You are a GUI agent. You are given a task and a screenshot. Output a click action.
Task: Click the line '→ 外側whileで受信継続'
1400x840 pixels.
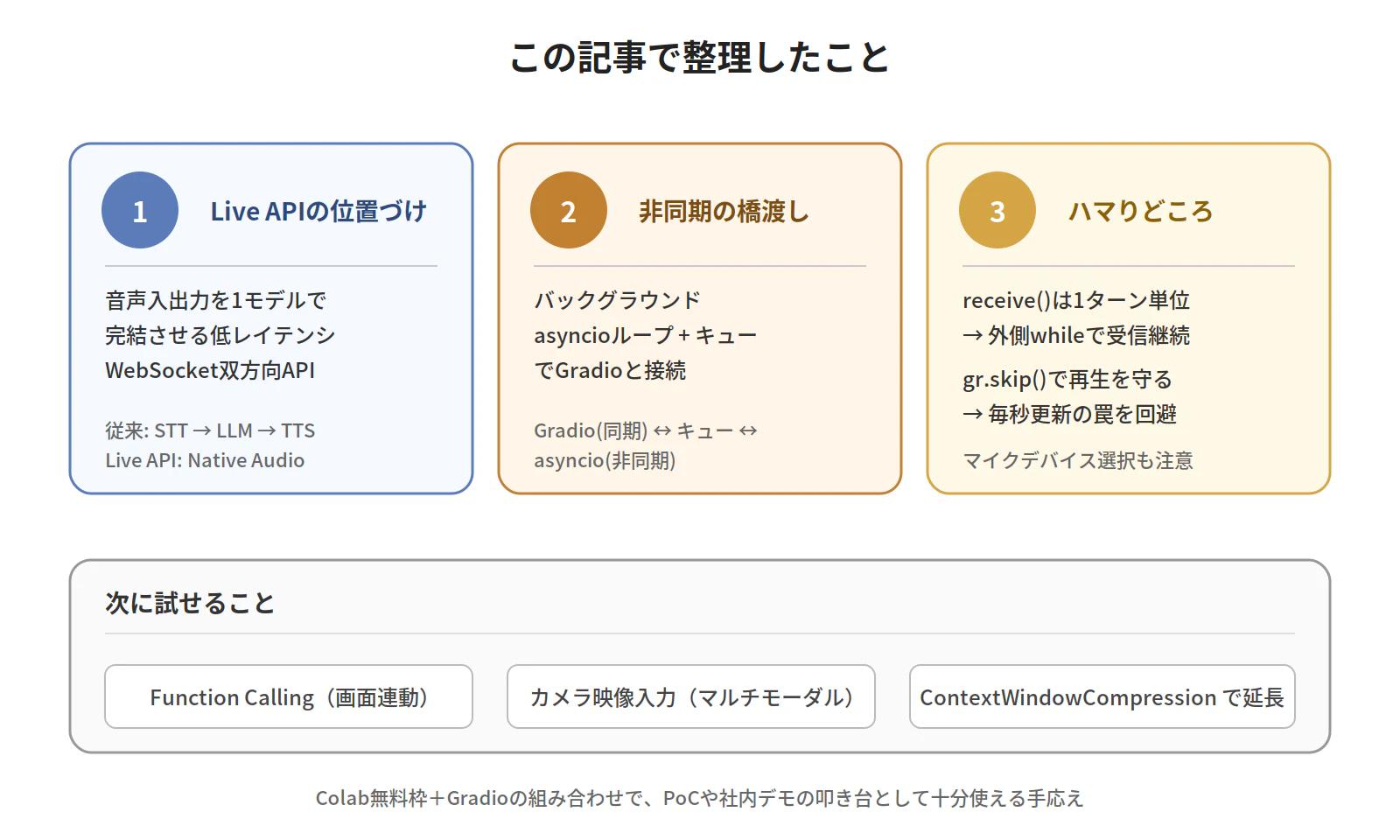(x=1076, y=335)
